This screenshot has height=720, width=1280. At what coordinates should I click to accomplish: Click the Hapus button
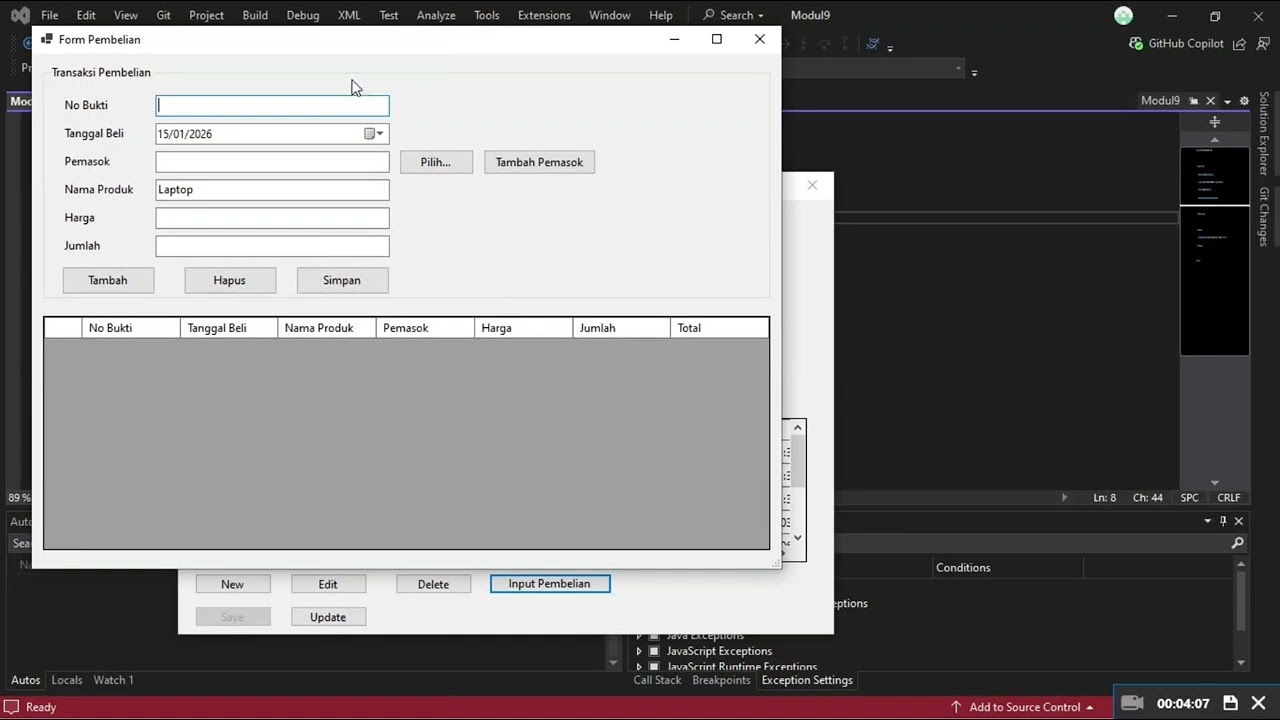230,280
